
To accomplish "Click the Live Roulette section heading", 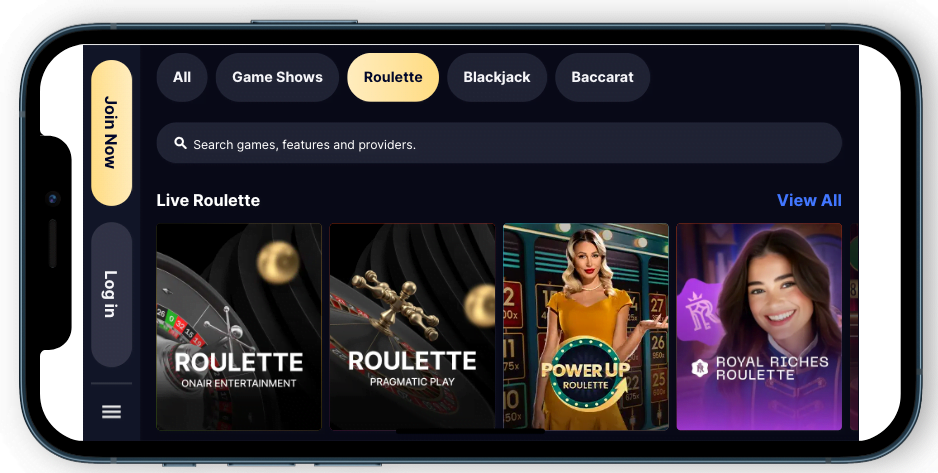I will [x=208, y=200].
